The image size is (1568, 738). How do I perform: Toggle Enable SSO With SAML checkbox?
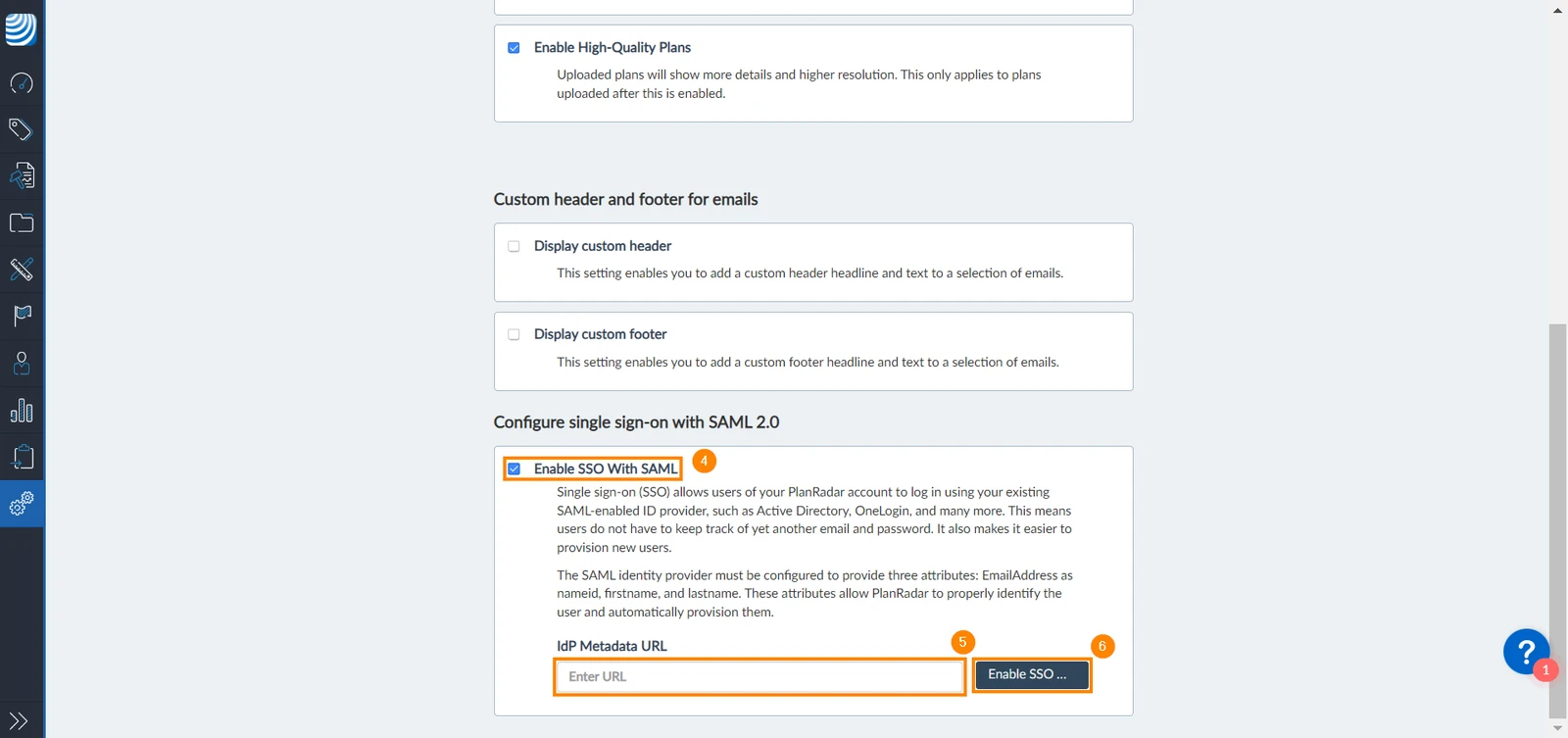point(514,468)
